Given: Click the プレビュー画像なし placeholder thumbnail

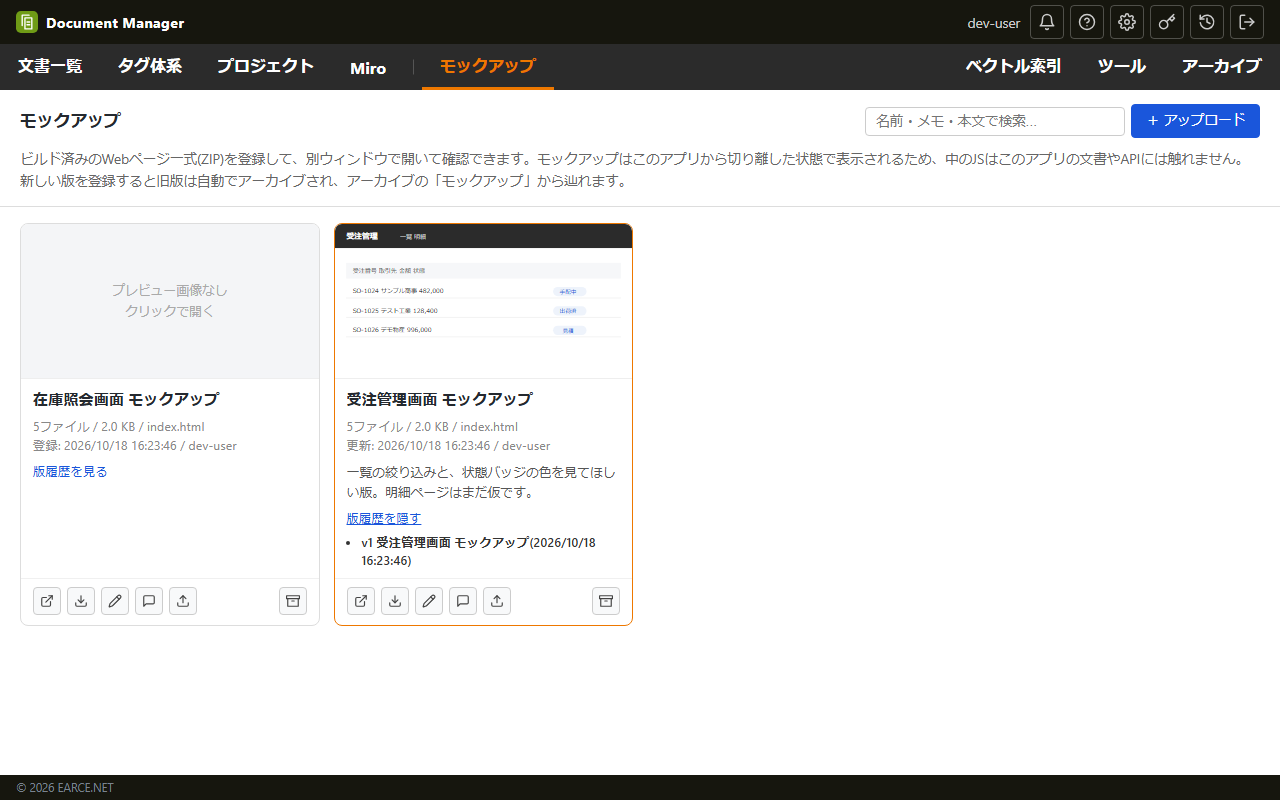Looking at the screenshot, I should (x=170, y=301).
